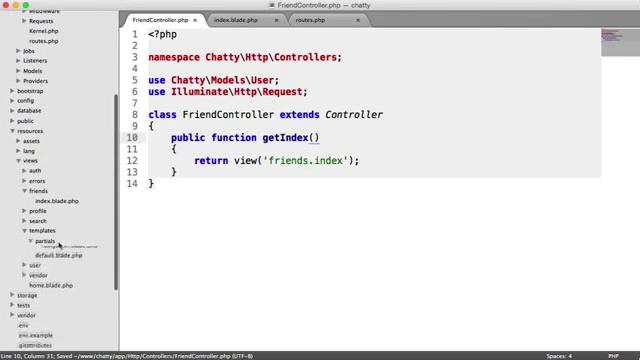Screen dimensions: 640x360
Task: Collapse the templates folder arrow
Action: pos(24,231)
